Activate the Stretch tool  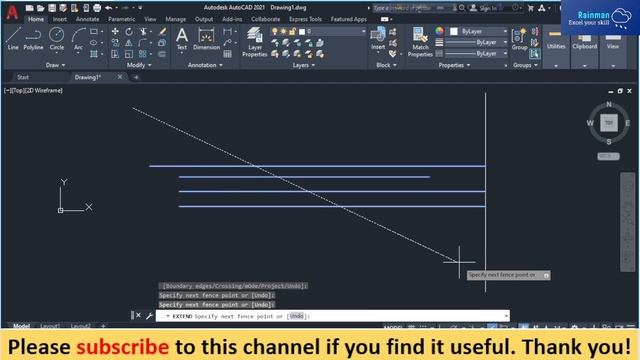click(115, 54)
